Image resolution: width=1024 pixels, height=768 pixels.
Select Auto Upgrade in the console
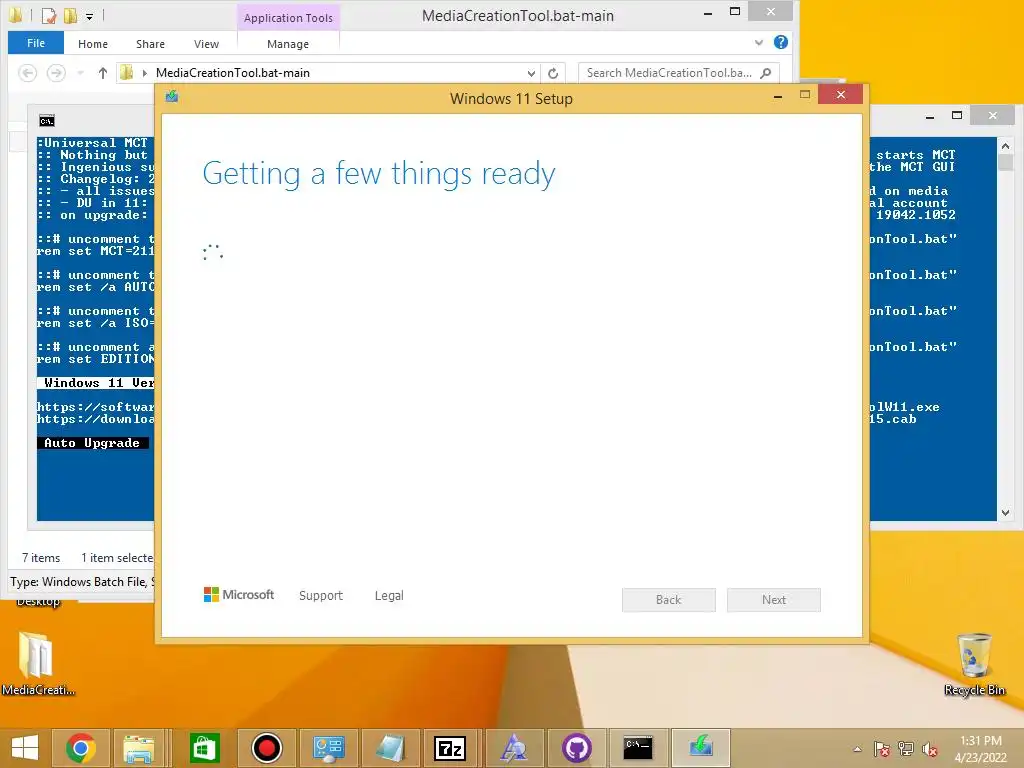[x=92, y=443]
